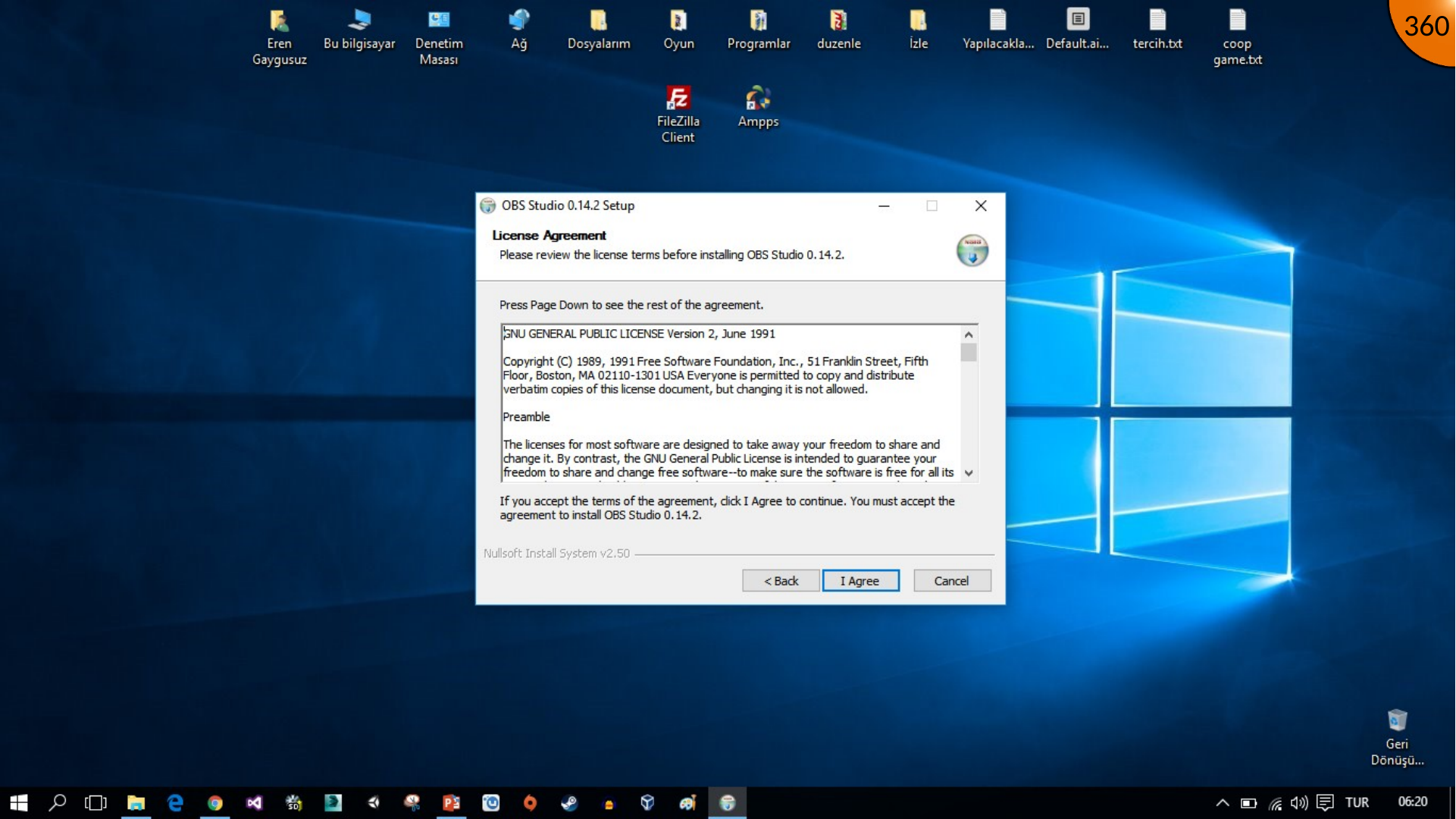Open Wi-Fi network tray icon
1456x819 pixels.
tap(1276, 802)
